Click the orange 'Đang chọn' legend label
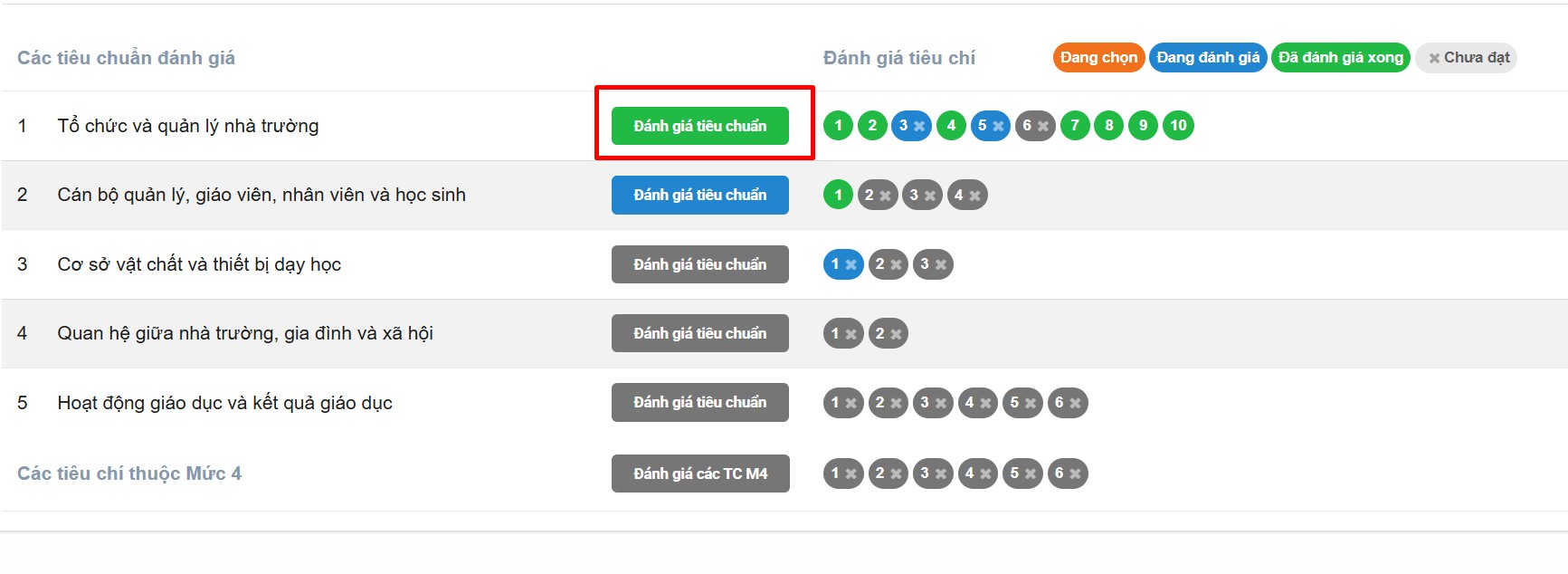The height and width of the screenshot is (574, 1568). coord(1098,57)
